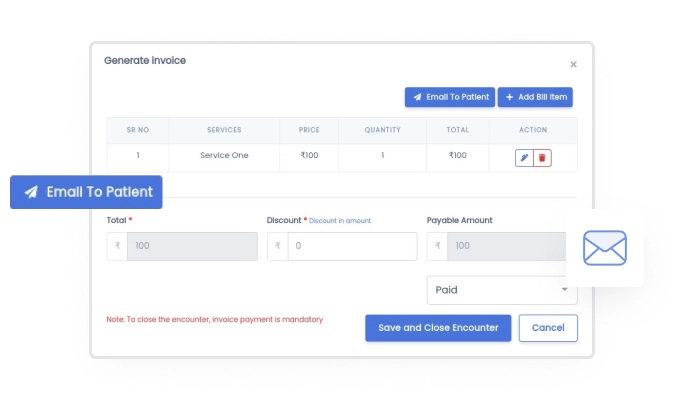Screen dimensions: 684x400
Task: Click the Total amount input field
Action: pyautogui.click(x=191, y=246)
